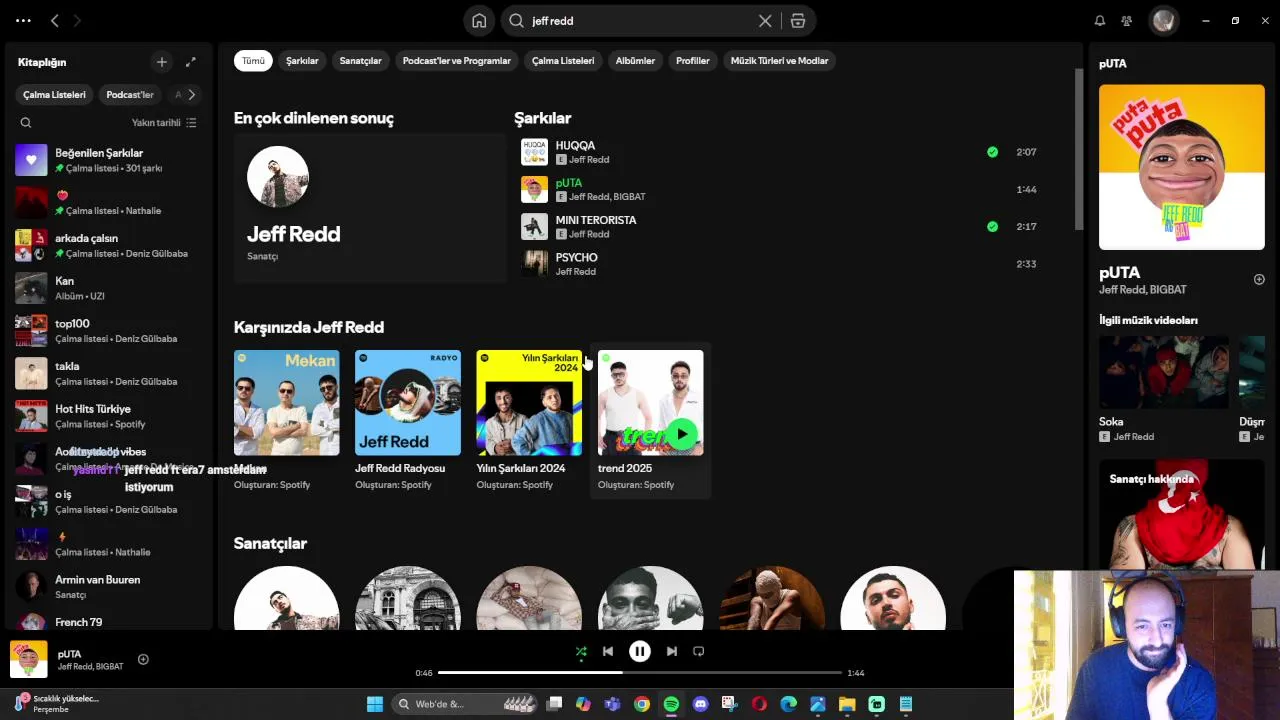Open Beğenilen Şarkılar playlist

[x=109, y=160]
